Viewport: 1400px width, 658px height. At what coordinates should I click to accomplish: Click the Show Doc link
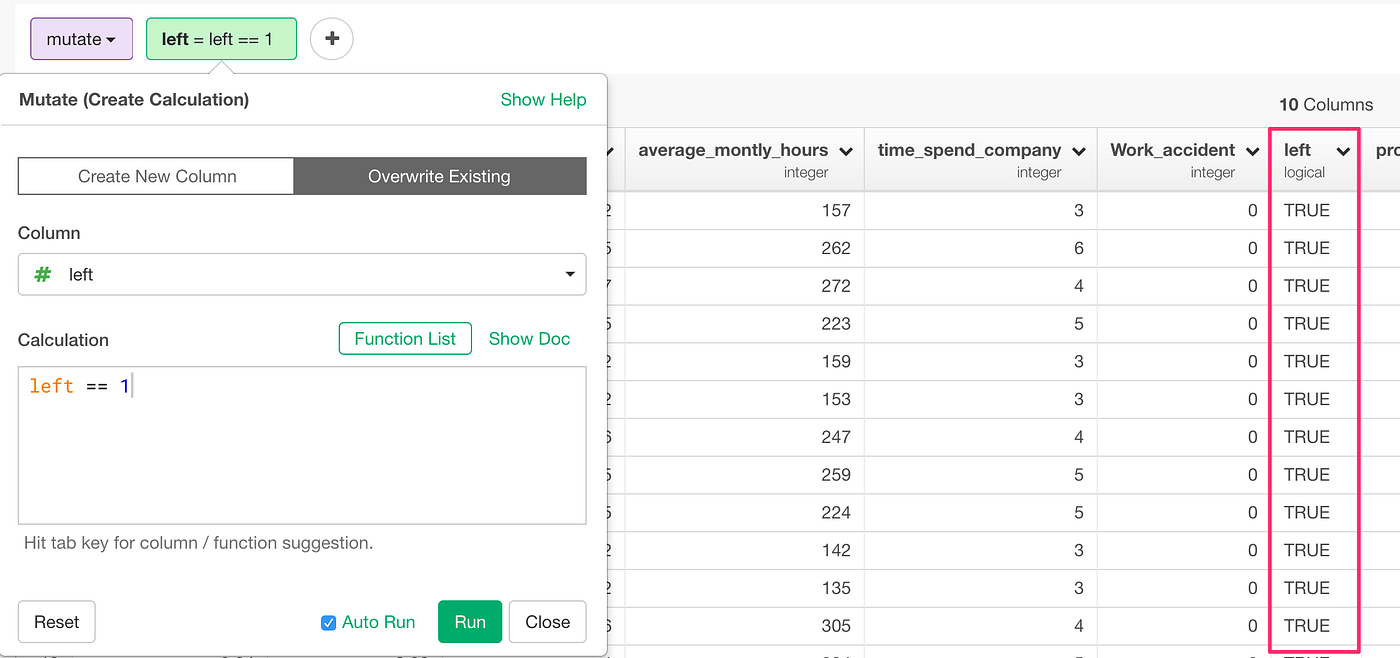click(529, 338)
